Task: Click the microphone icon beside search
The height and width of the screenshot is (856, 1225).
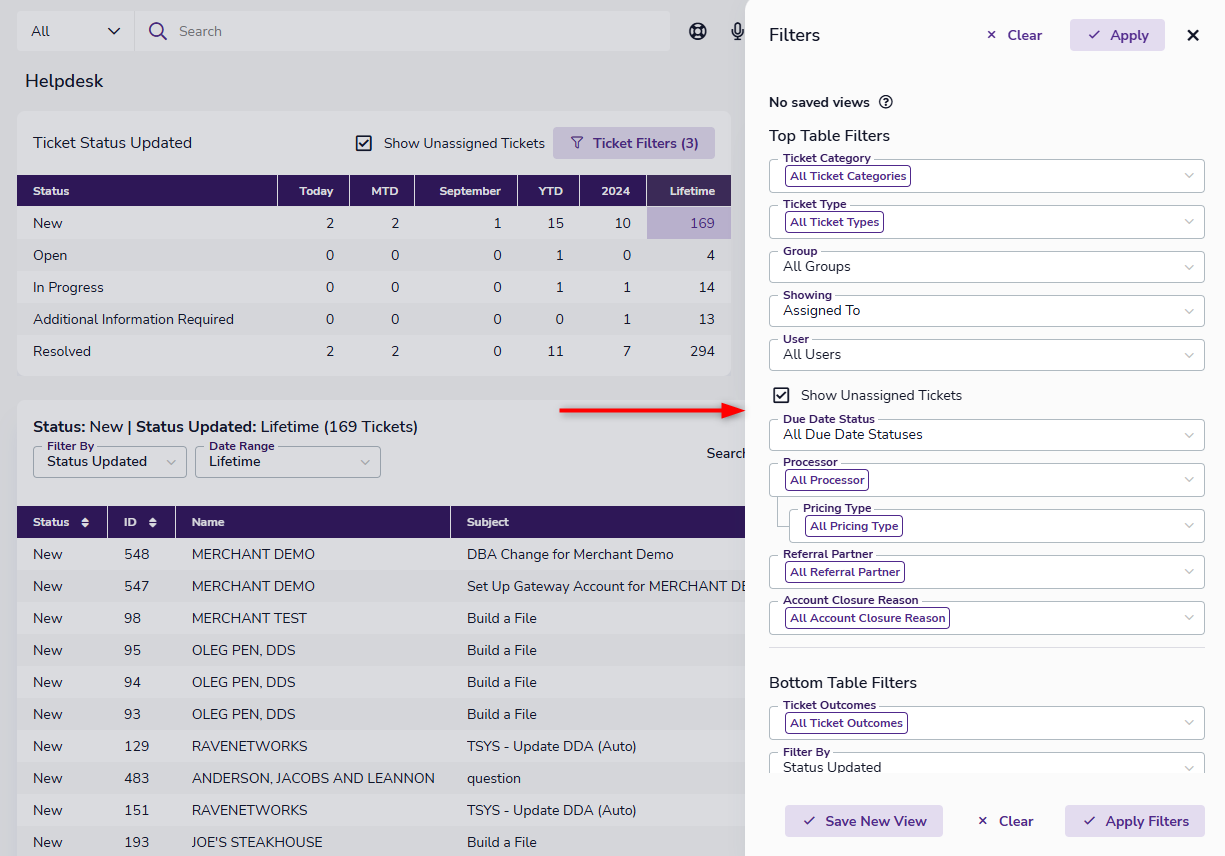Action: pos(738,31)
